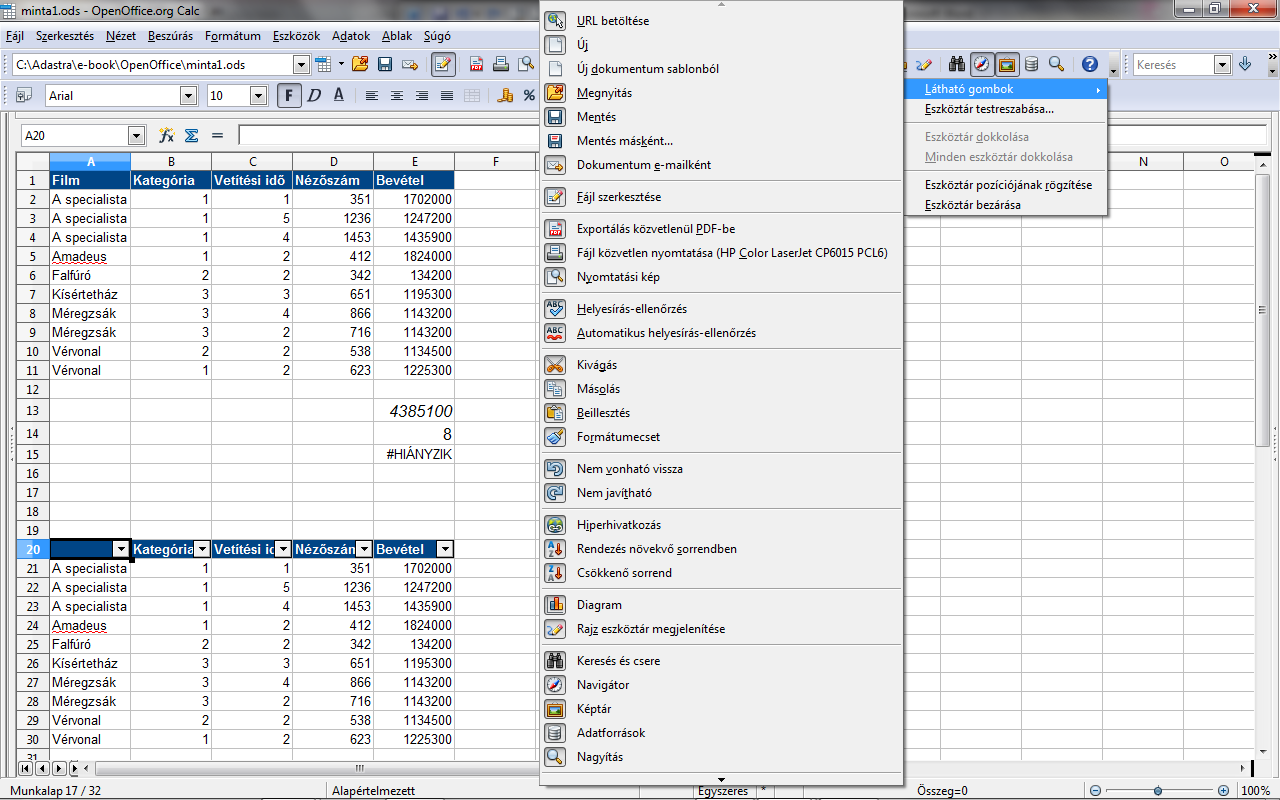
Task: Click the zoom slider handle in the status bar
Action: [1158, 790]
